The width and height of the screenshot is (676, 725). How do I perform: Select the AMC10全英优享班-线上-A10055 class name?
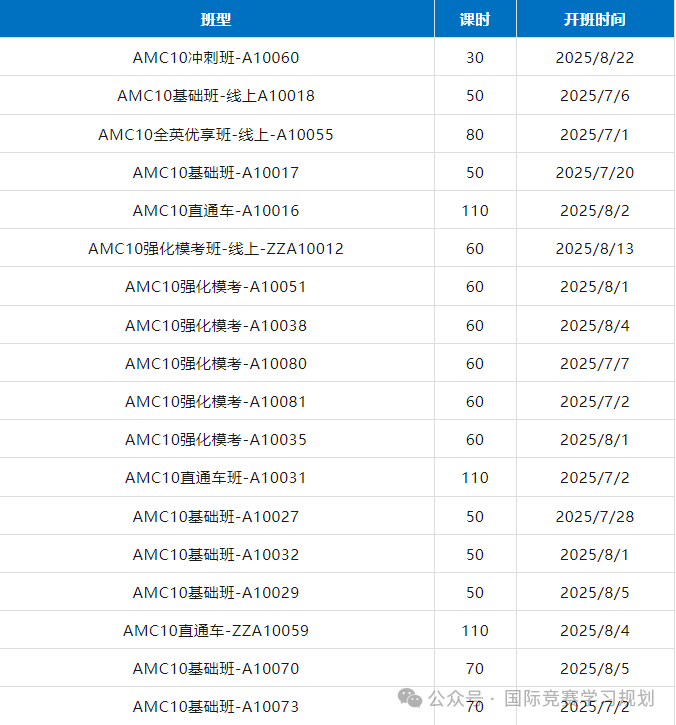[x=216, y=135]
